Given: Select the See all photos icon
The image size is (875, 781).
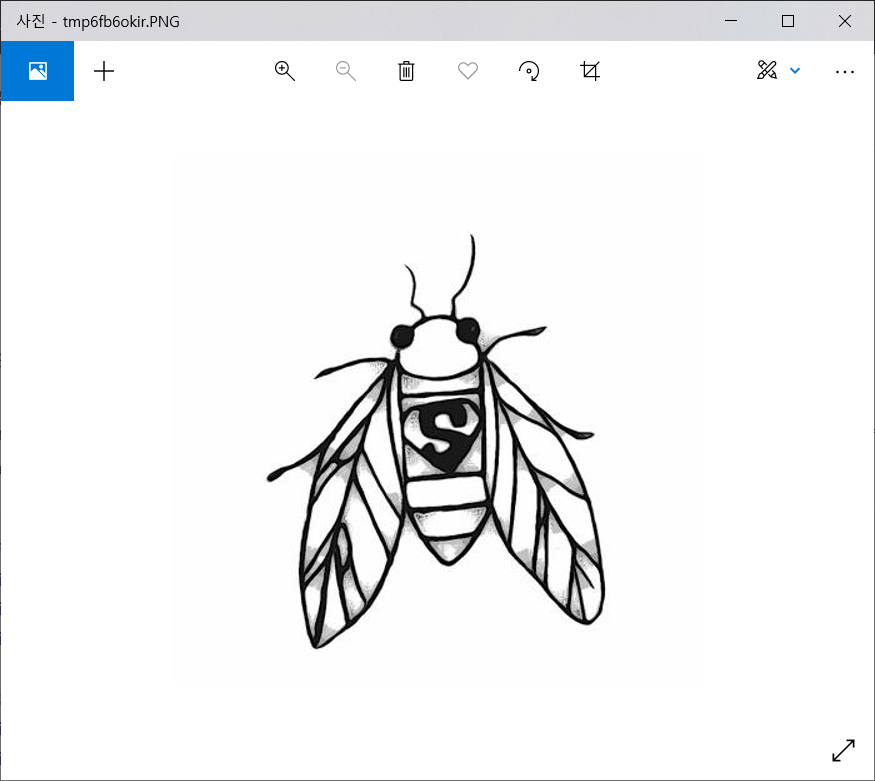Looking at the screenshot, I should click(x=37, y=71).
